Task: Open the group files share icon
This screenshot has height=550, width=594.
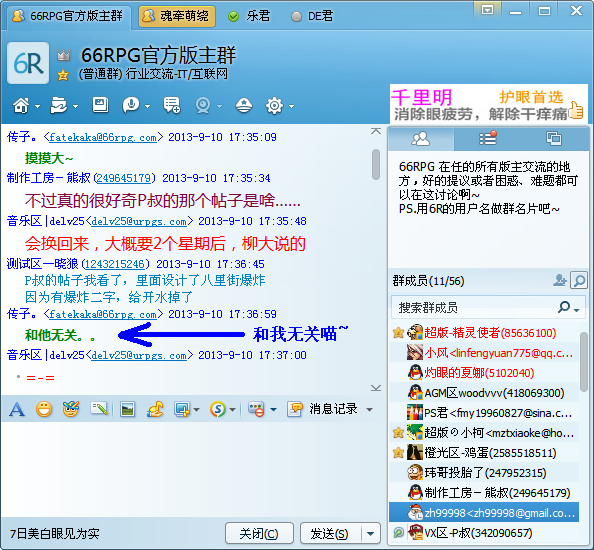Action: pos(58,106)
